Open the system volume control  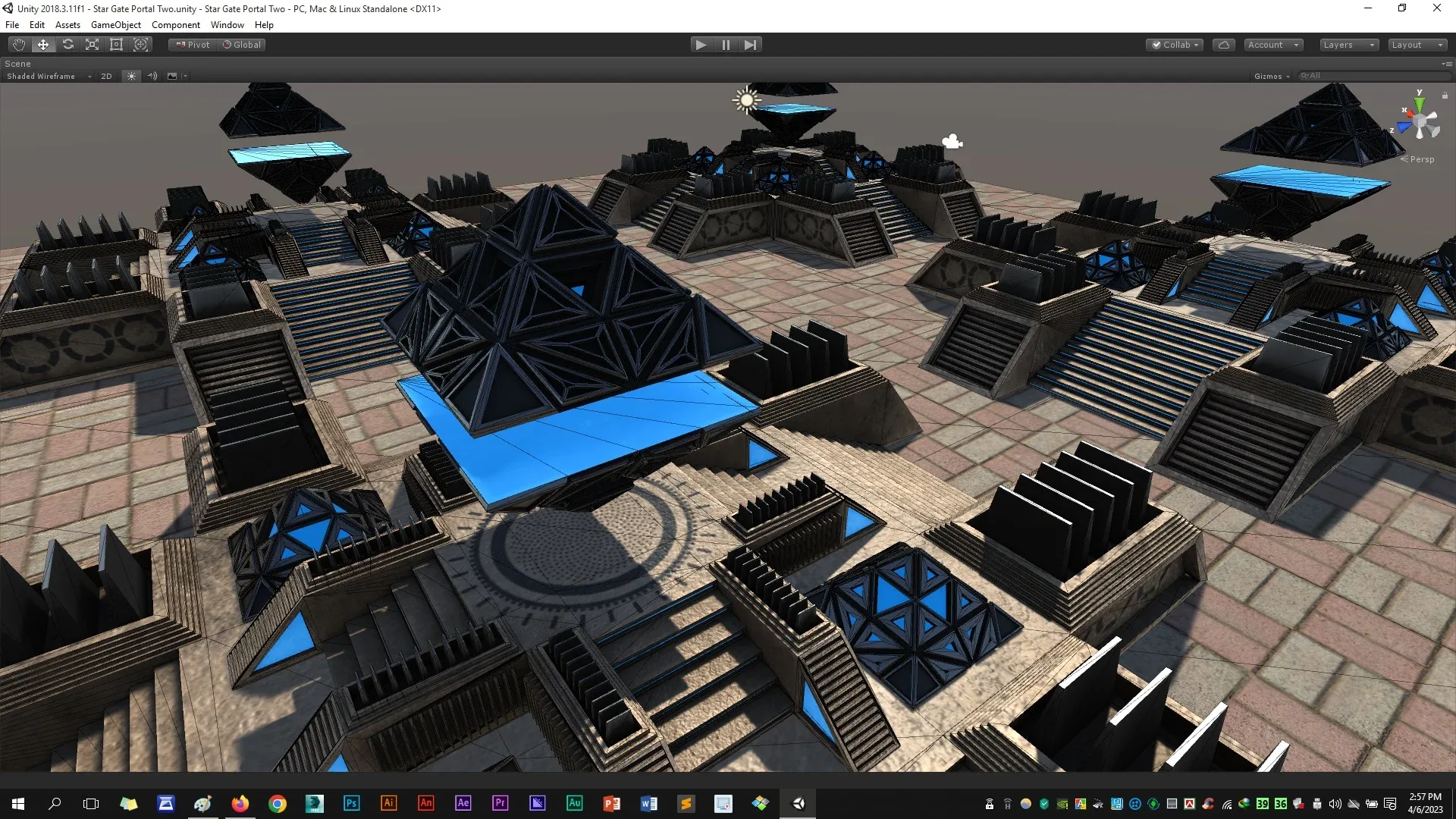click(x=1335, y=804)
